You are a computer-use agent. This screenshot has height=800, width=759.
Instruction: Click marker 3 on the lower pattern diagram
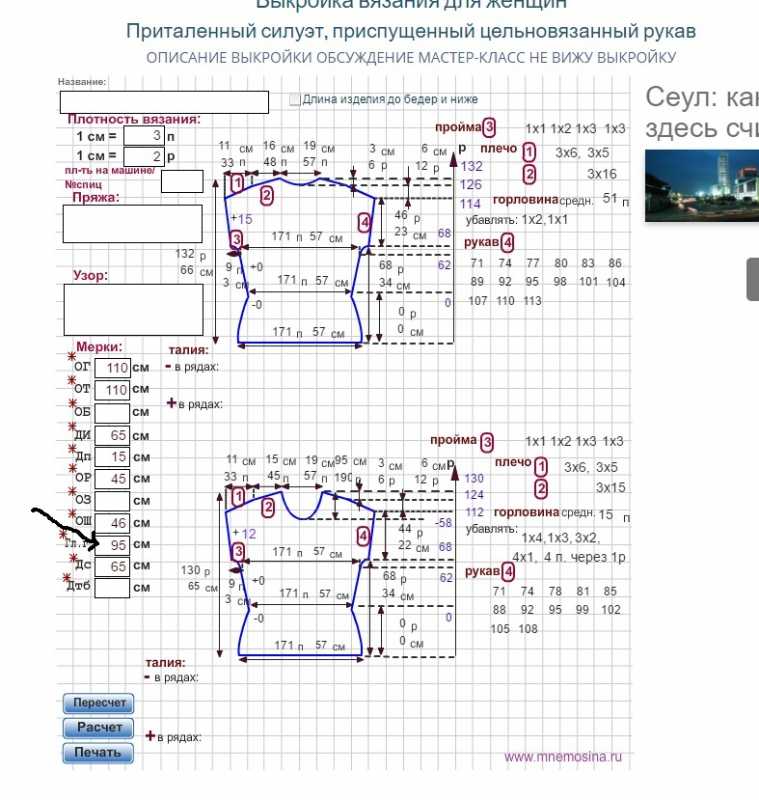pyautogui.click(x=238, y=551)
